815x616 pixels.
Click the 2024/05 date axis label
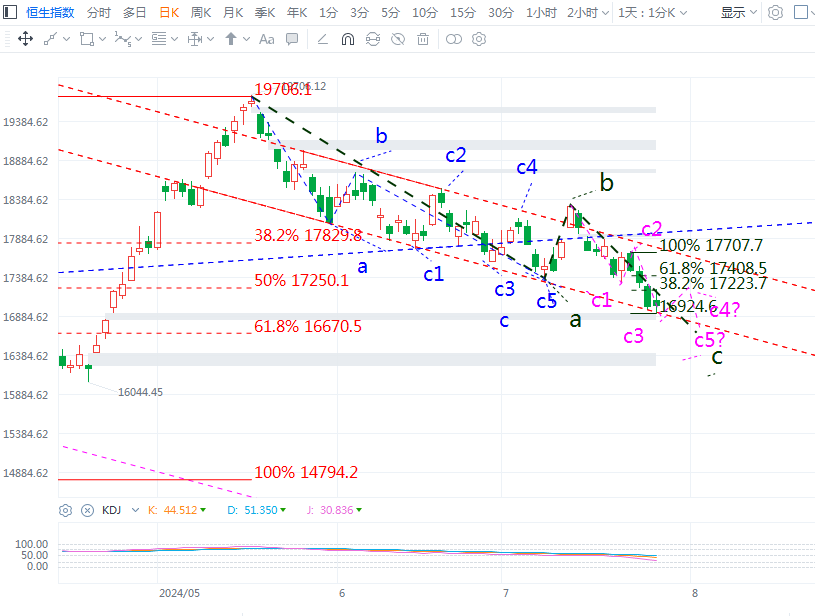click(179, 593)
